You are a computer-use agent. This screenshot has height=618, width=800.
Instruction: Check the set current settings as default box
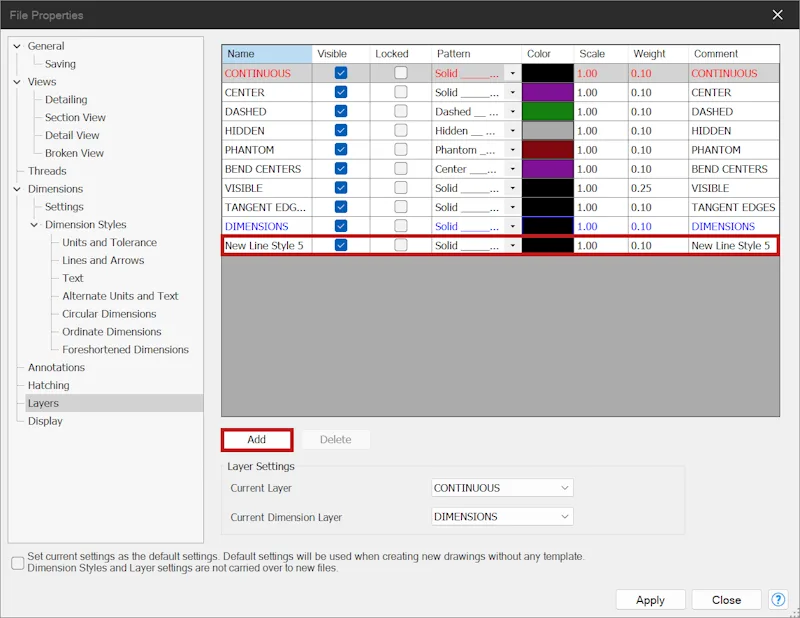click(x=17, y=563)
